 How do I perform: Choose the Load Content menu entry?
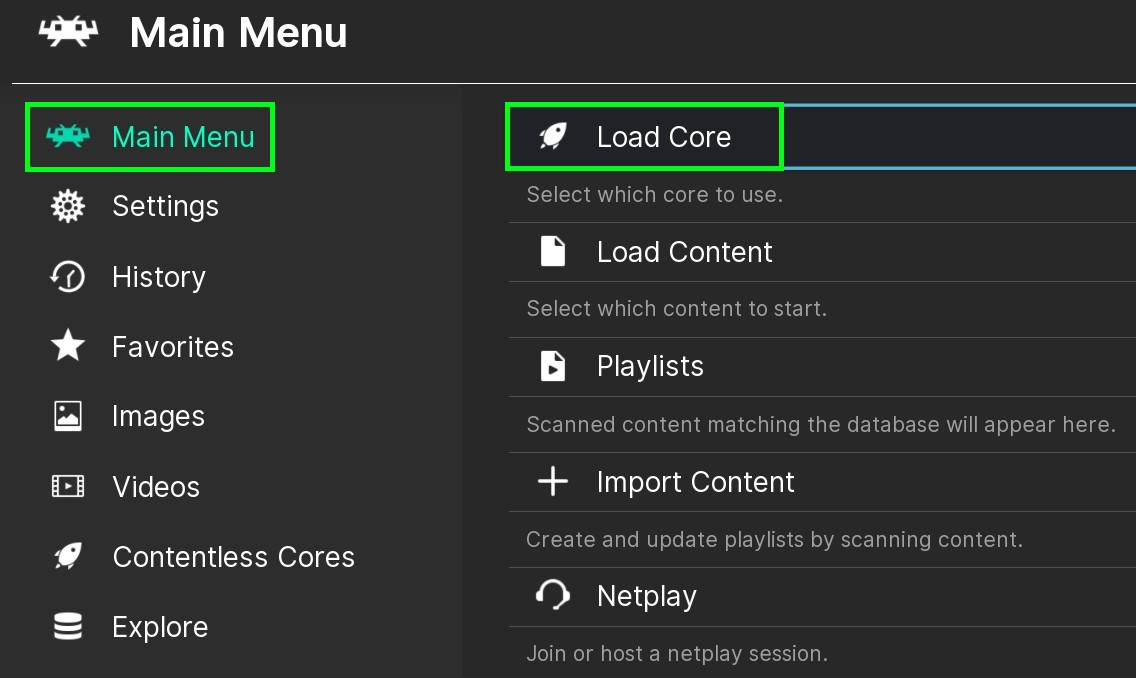pyautogui.click(x=684, y=252)
